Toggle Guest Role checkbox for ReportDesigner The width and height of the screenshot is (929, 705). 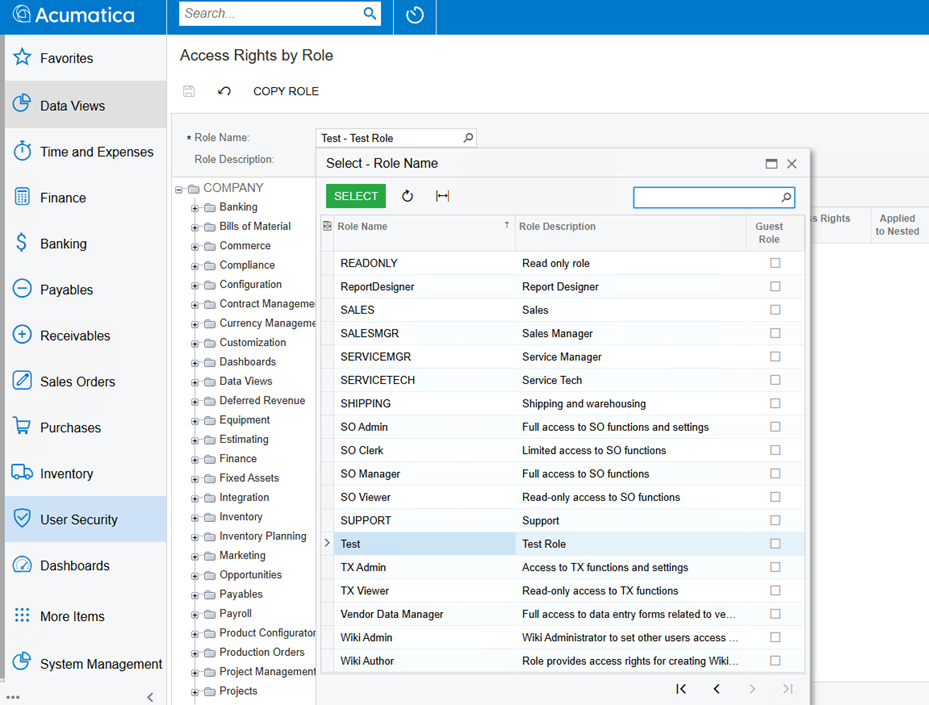[775, 286]
